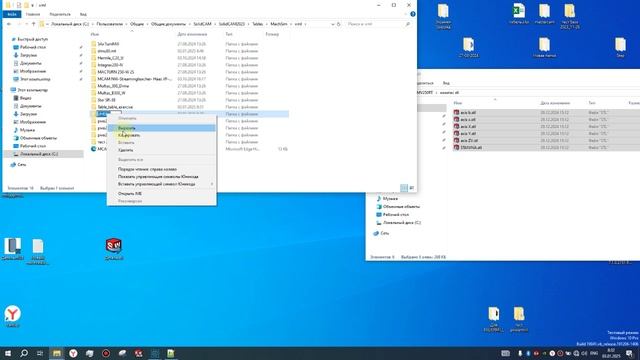Click the File Explorer taskbar icon
The image size is (640, 360).
(x=57, y=353)
